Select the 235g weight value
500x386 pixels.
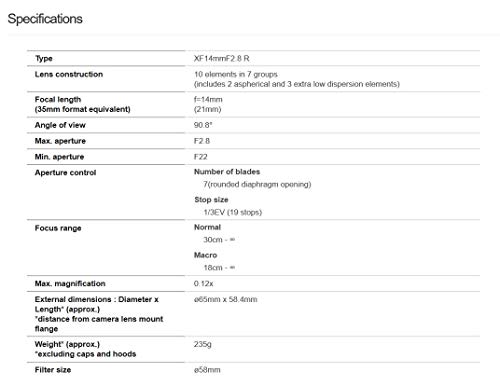coord(203,344)
